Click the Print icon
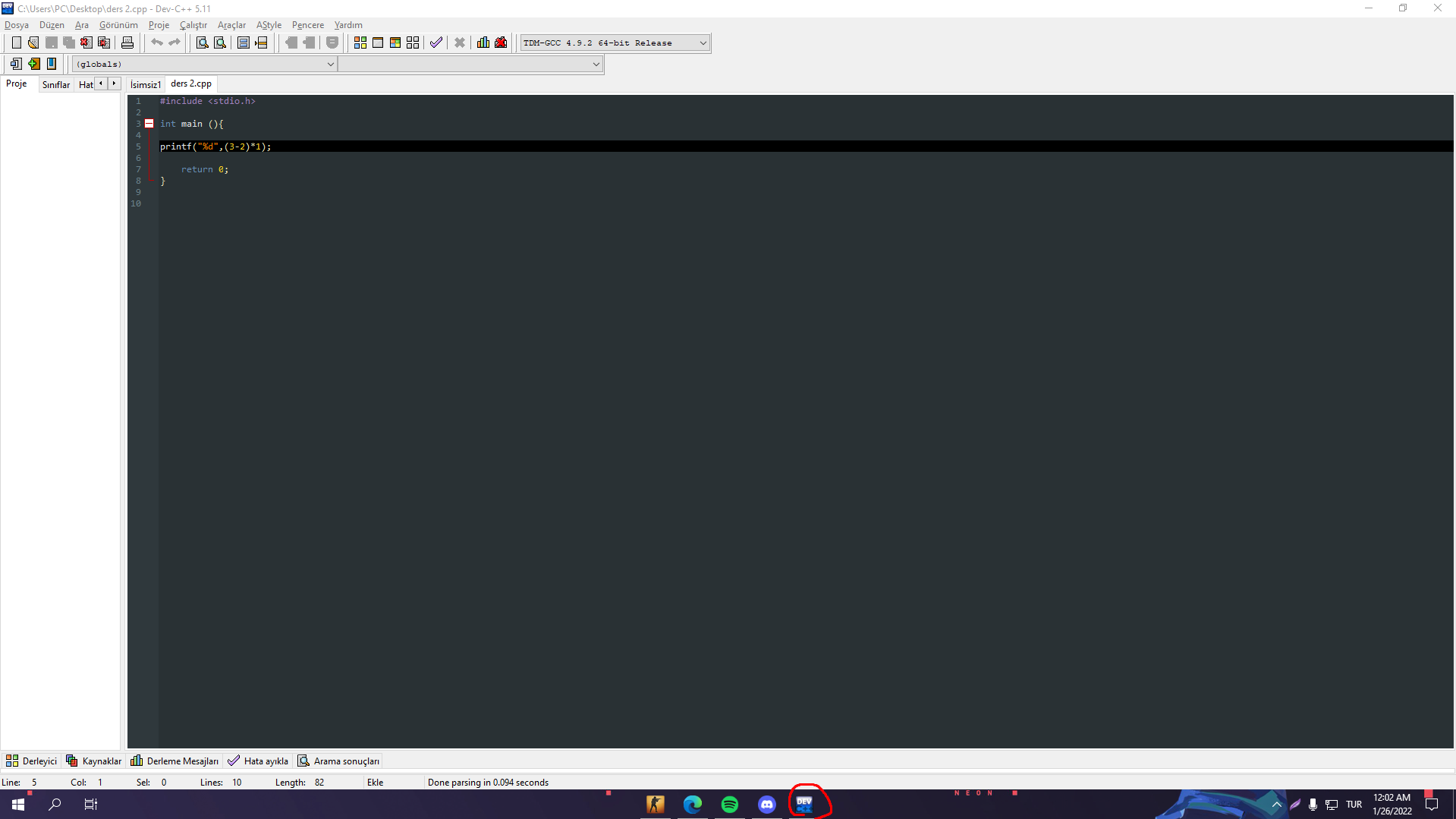The height and width of the screenshot is (819, 1456). coord(127,43)
